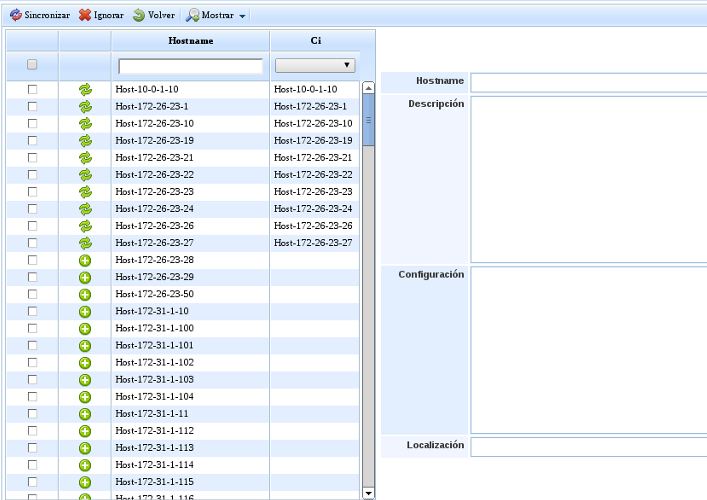The width and height of the screenshot is (707, 500).
Task: Click the green Volver arrow icon
Action: click(139, 16)
